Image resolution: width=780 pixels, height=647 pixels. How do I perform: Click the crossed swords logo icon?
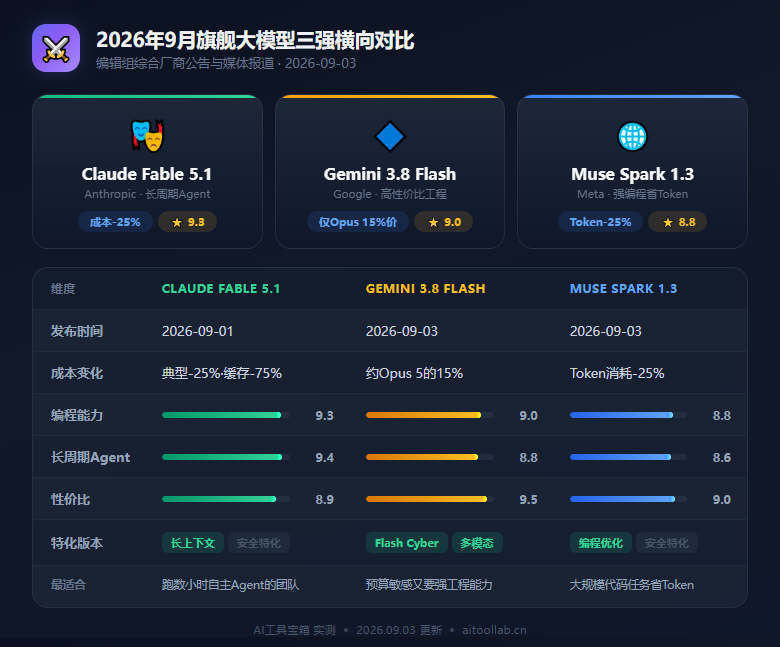point(56,48)
